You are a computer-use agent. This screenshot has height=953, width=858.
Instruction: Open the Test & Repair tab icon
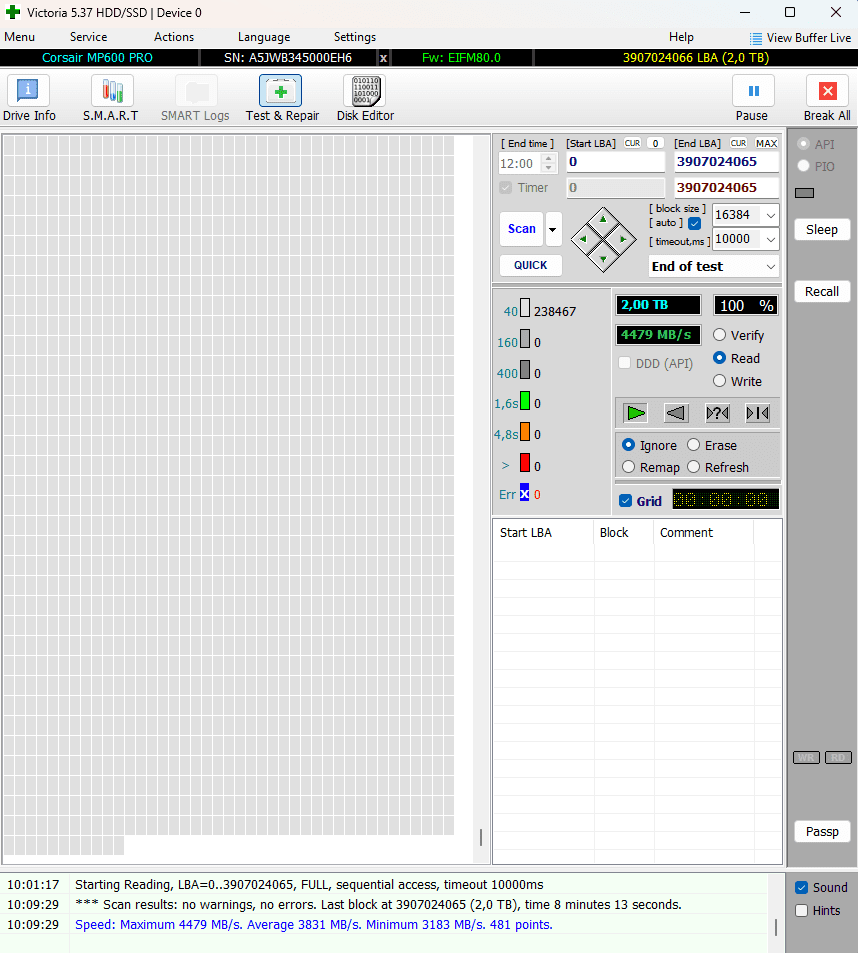coord(280,91)
